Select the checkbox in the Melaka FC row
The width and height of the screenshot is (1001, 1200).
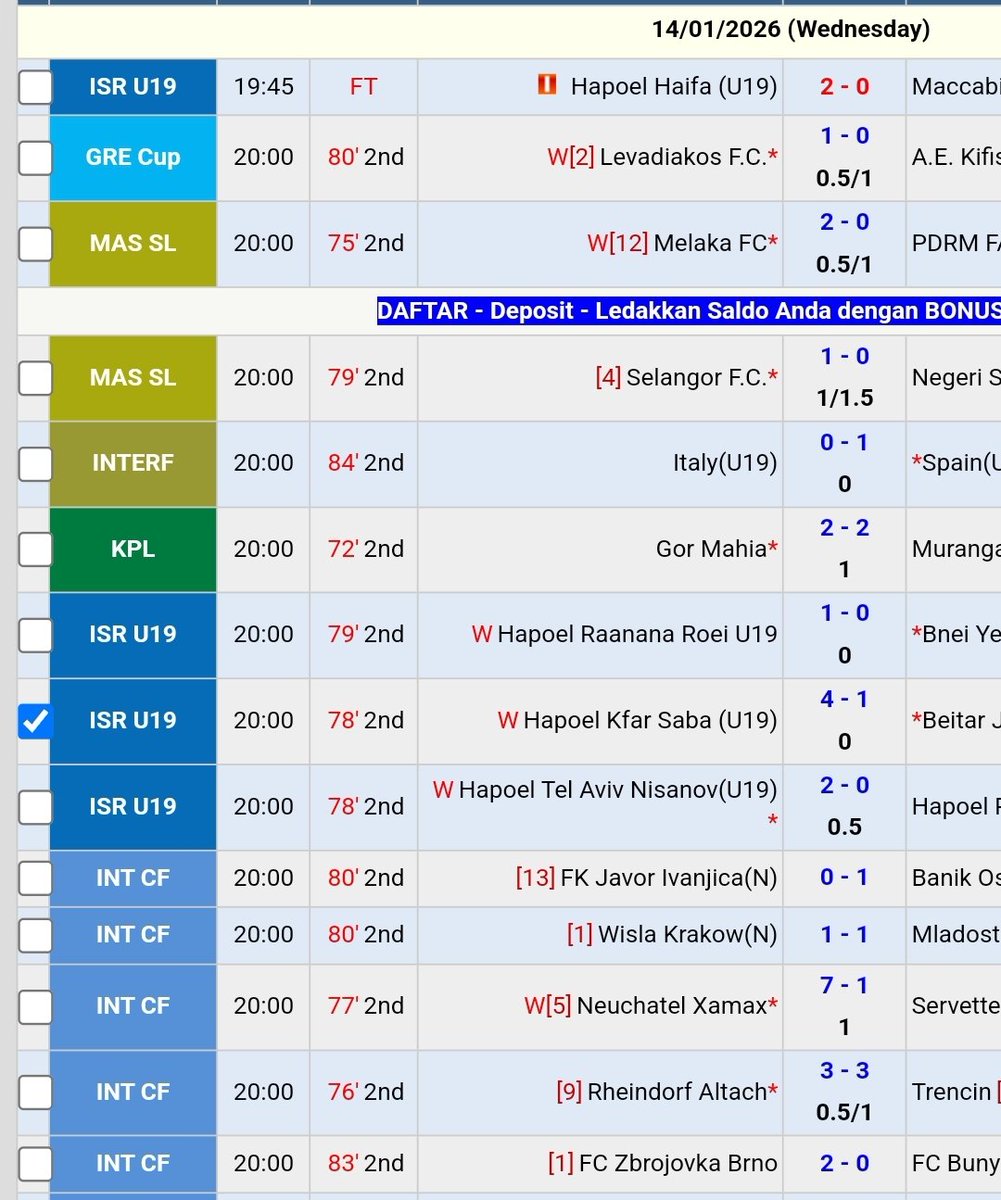[35, 243]
